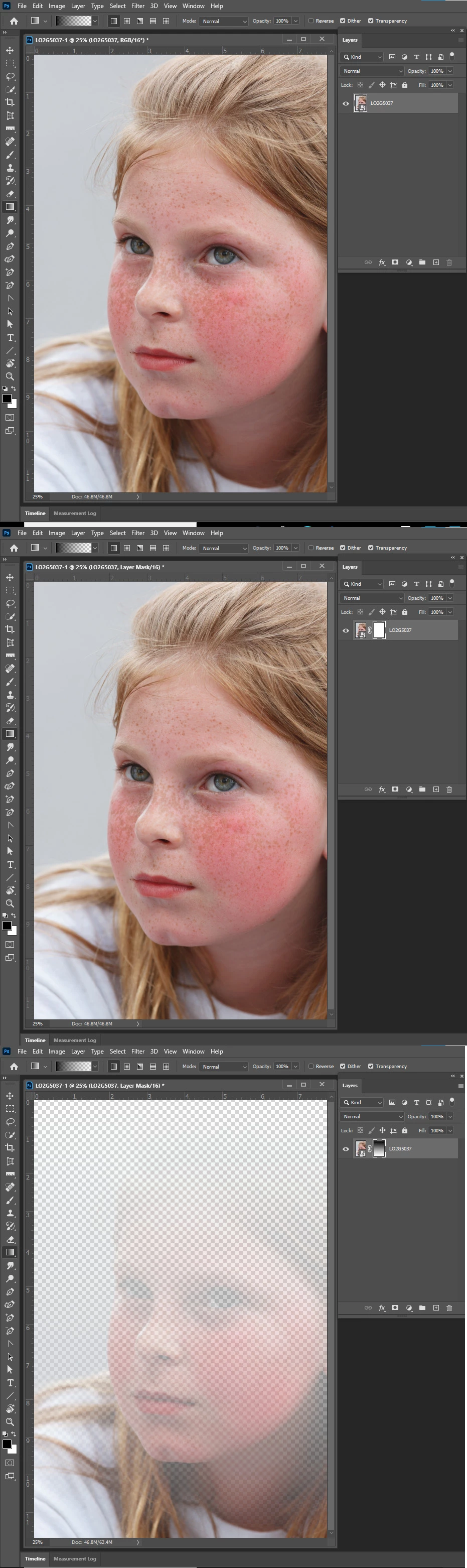This screenshot has width=467, height=1568.
Task: Select Rectangular Marquee tool in the maskless-layer window
Action: pos(10,63)
